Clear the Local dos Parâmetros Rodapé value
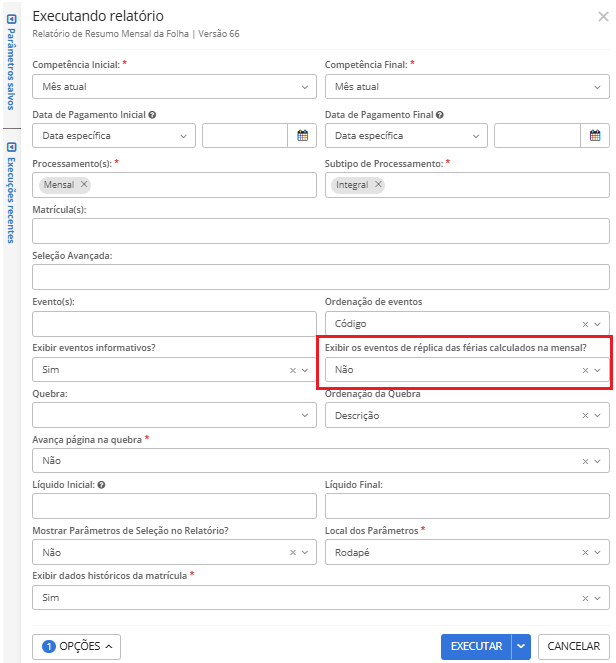This screenshot has height=663, width=616. (x=585, y=552)
